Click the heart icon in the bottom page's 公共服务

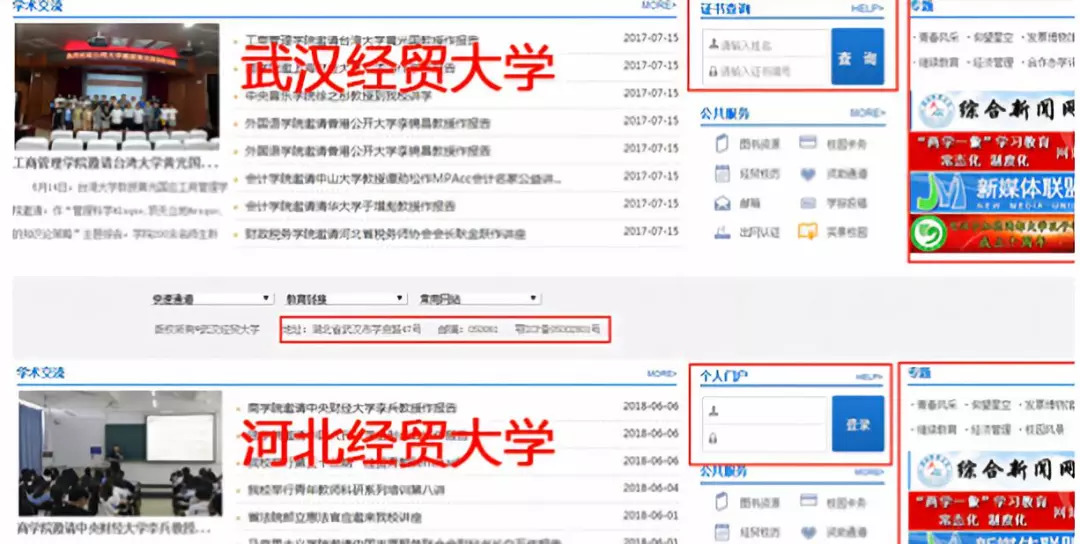[808, 532]
